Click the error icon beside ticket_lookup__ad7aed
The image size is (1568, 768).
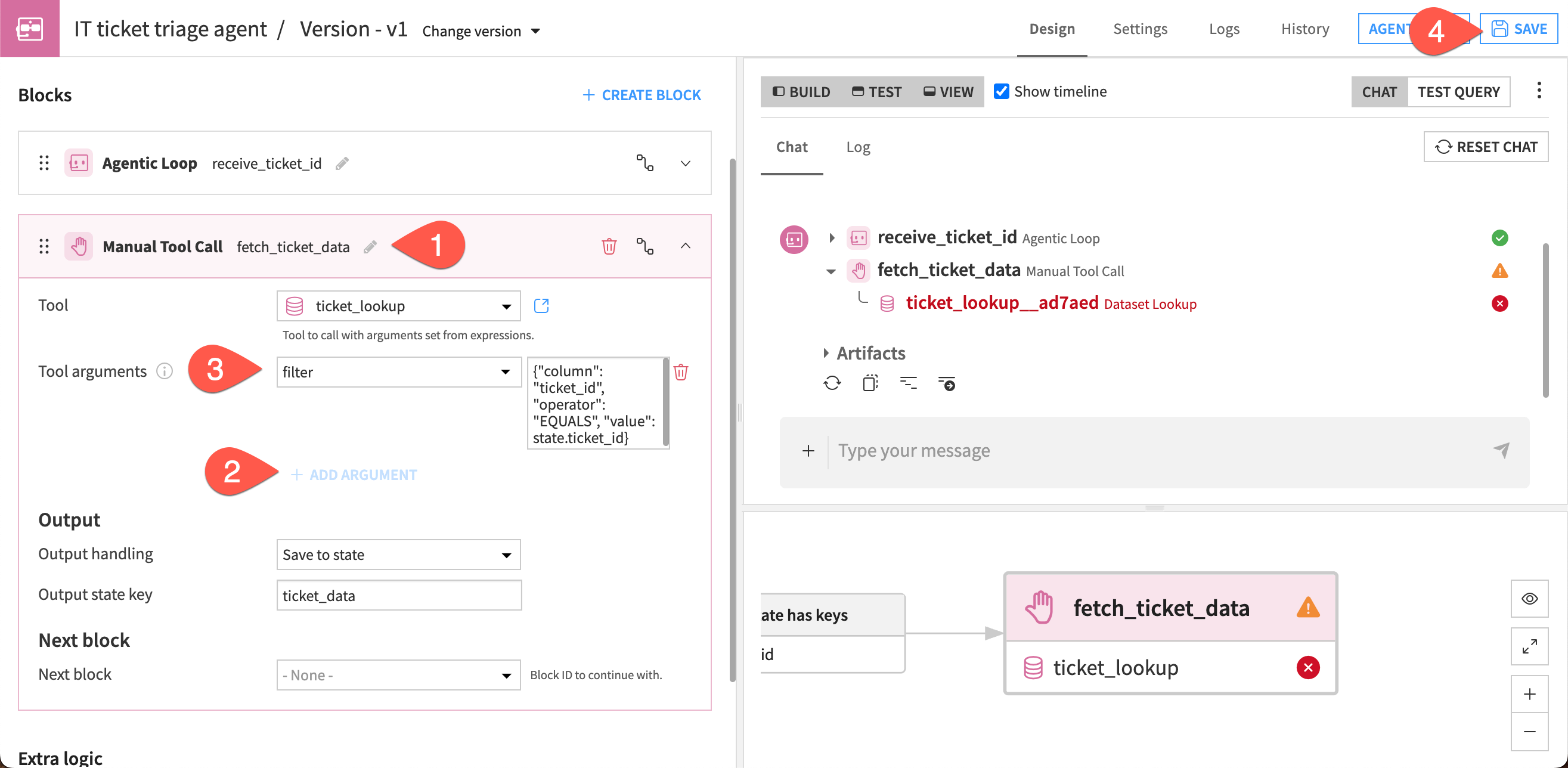[x=1500, y=303]
